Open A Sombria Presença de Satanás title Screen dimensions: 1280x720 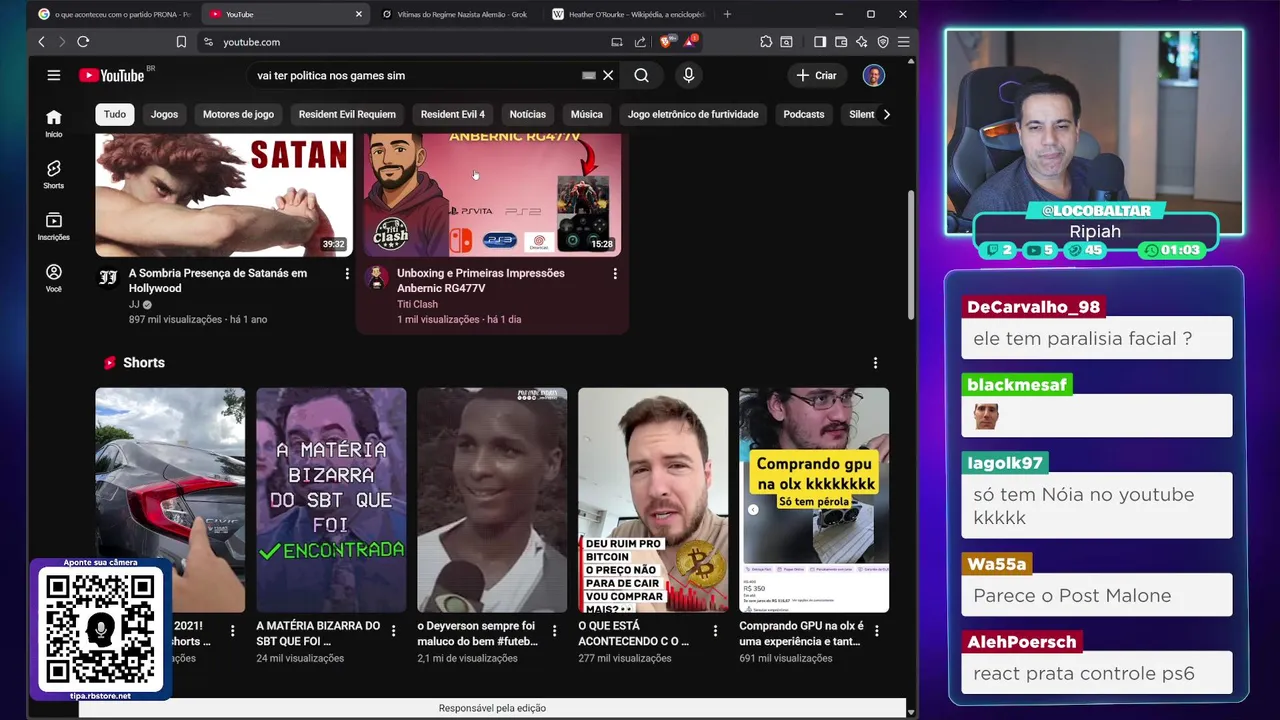(x=218, y=280)
